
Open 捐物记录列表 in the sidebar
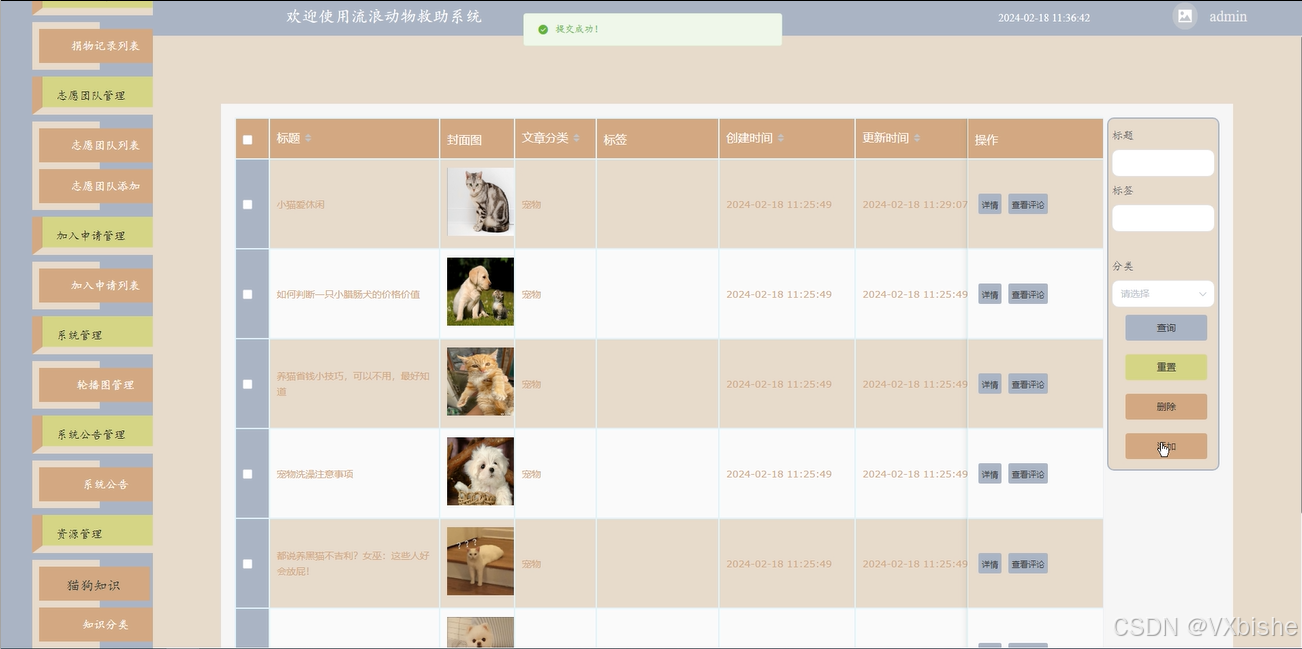point(96,46)
